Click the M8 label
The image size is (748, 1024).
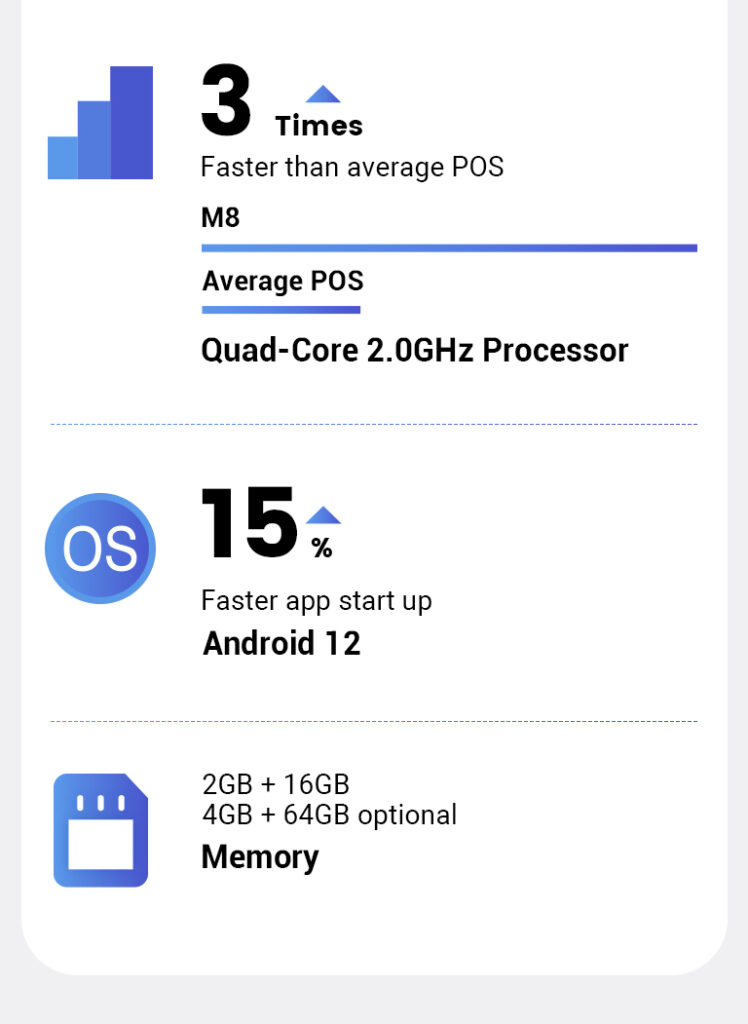coord(220,217)
